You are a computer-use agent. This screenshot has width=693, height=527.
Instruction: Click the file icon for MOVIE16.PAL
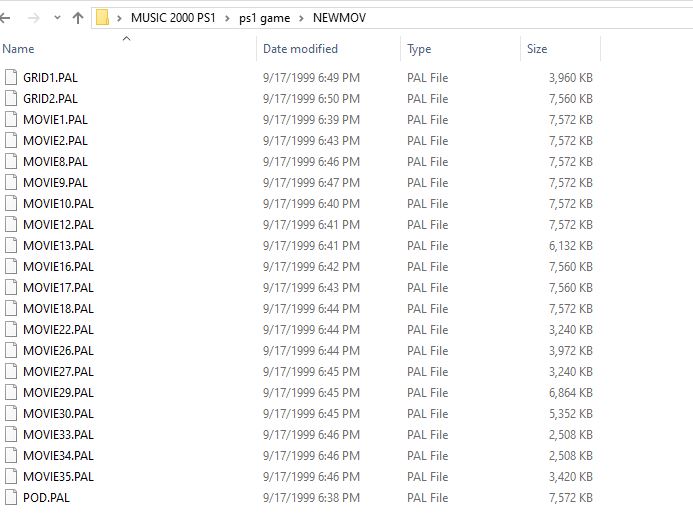[11, 266]
